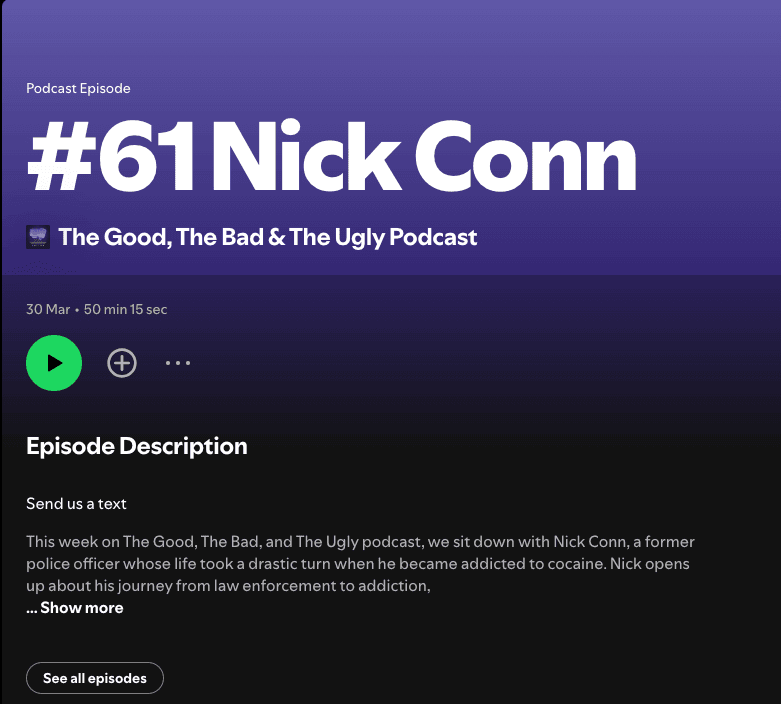Add episode to Your Episodes with plus icon

[x=122, y=363]
